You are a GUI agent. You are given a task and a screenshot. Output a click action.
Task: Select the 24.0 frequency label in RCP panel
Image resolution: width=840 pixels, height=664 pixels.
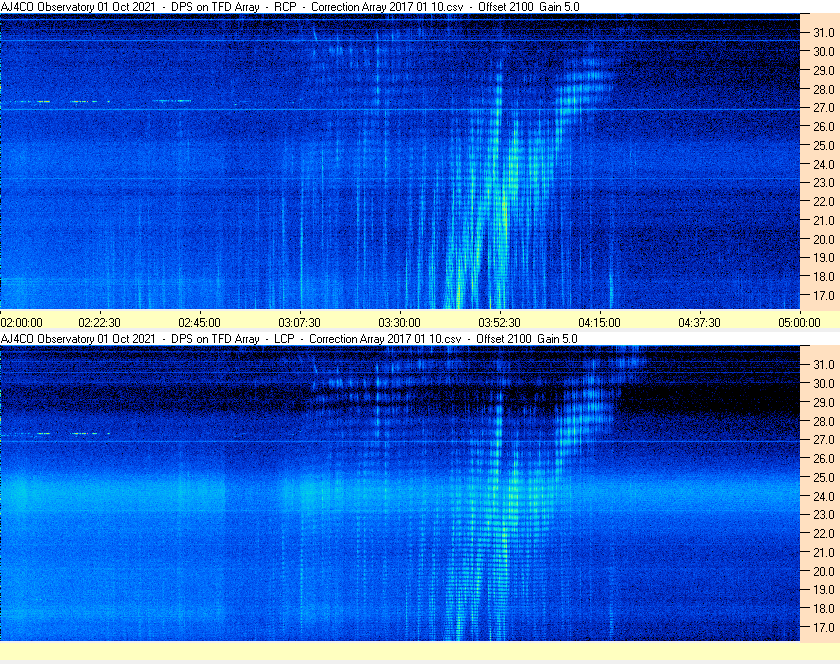click(824, 165)
